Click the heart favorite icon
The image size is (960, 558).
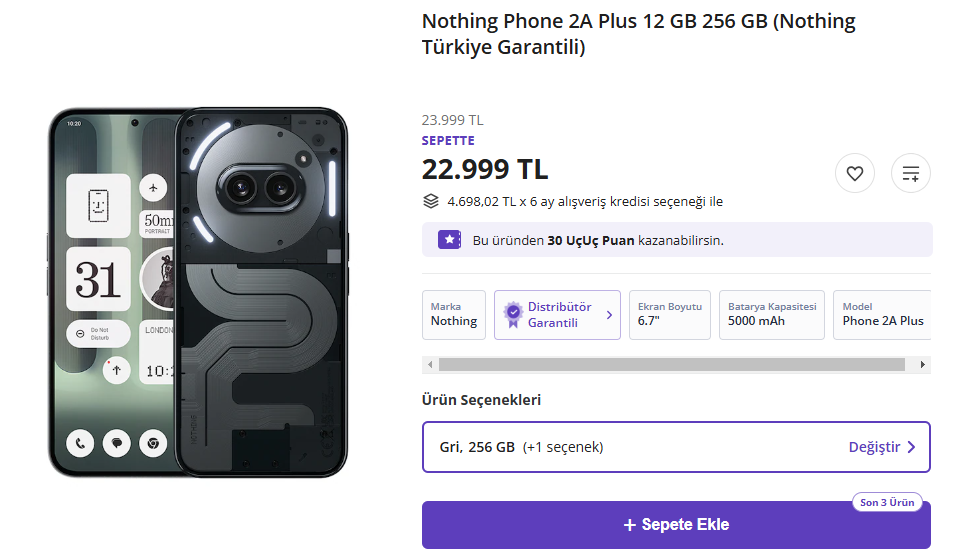tap(854, 174)
